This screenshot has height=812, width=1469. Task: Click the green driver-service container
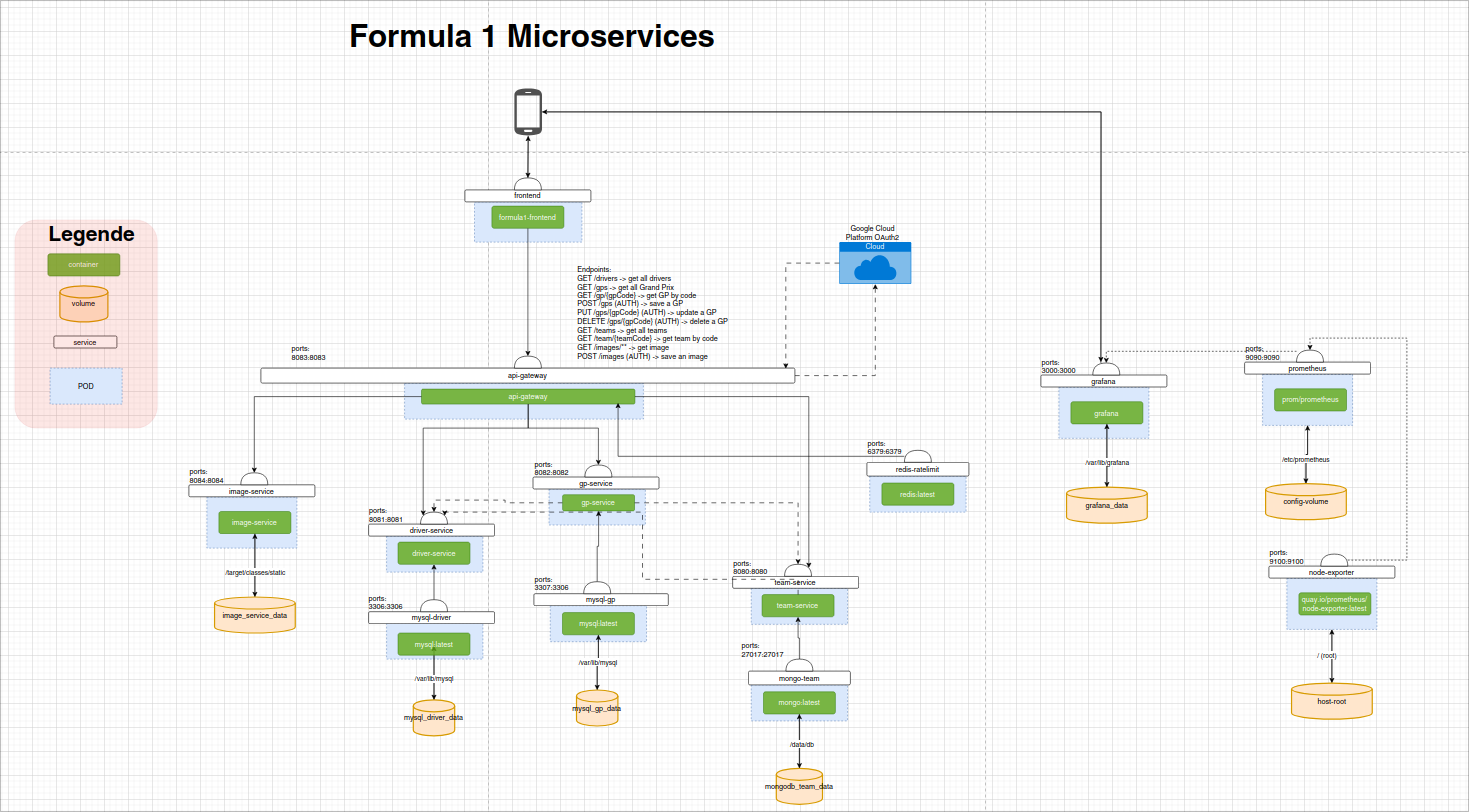click(433, 553)
